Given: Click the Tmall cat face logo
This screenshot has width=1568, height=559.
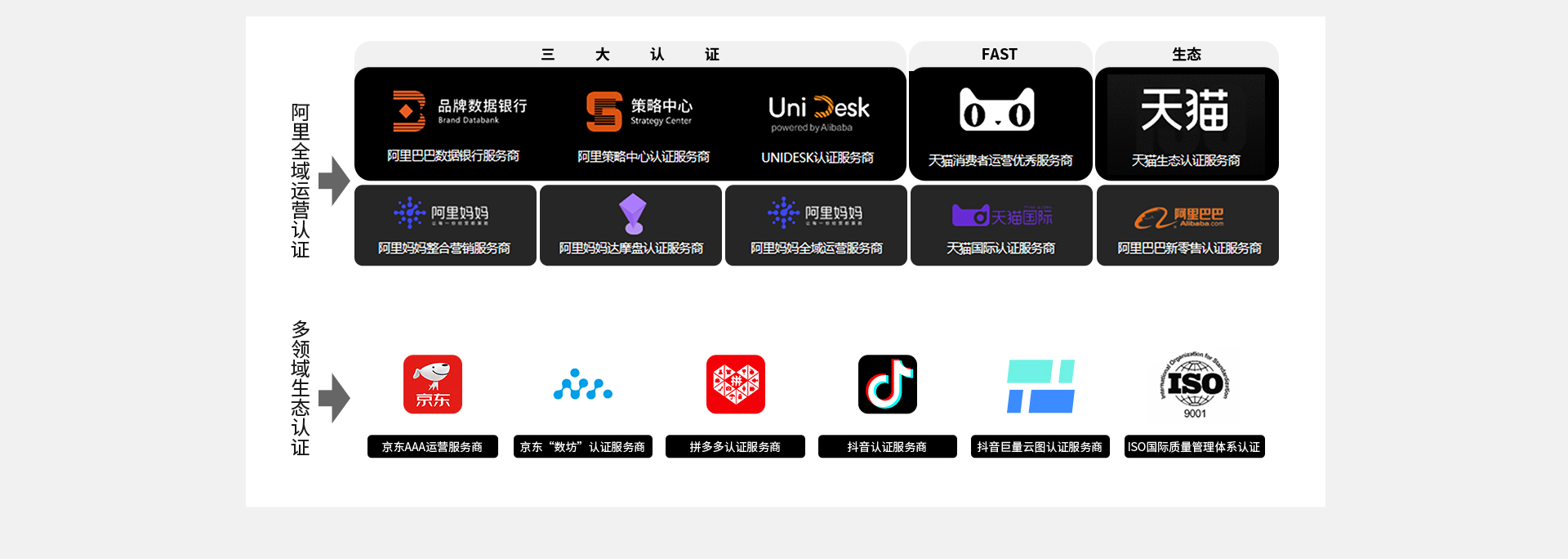Looking at the screenshot, I should pos(997,110).
